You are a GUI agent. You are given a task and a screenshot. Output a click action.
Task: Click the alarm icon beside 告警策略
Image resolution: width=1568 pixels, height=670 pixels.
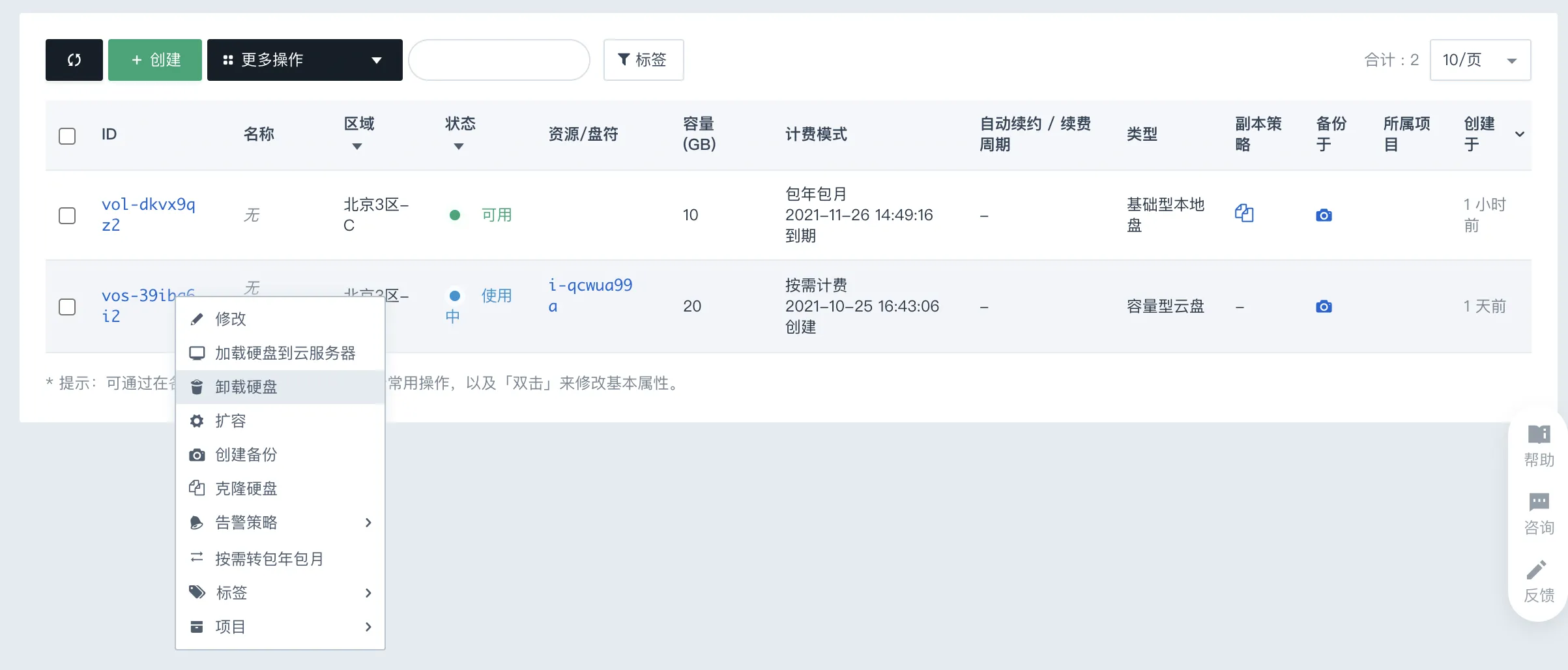196,523
